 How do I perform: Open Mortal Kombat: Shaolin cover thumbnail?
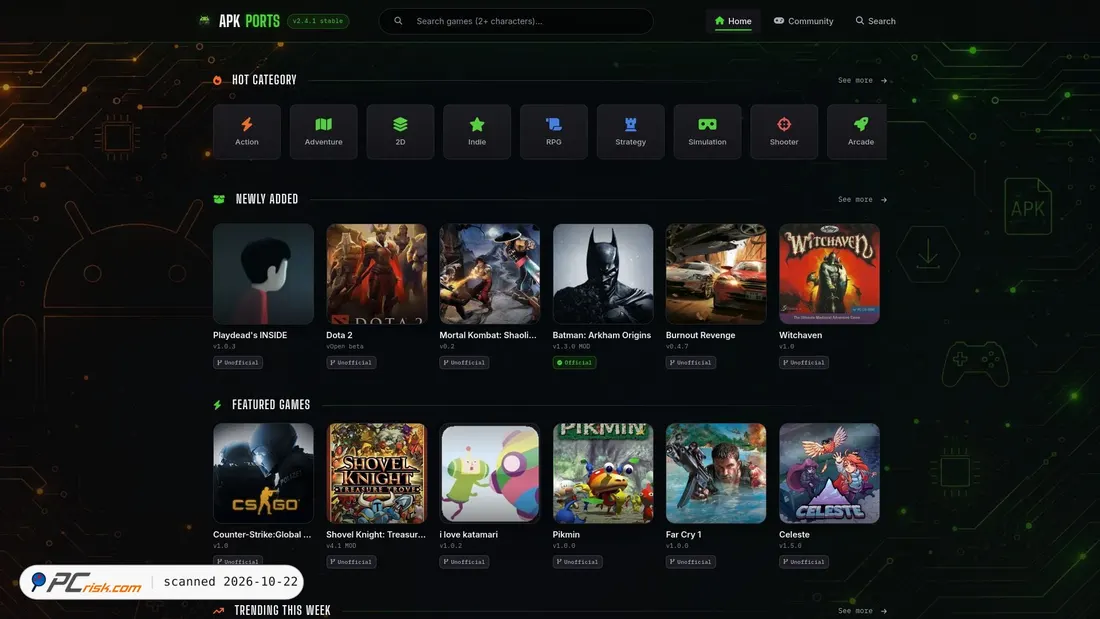coord(490,274)
